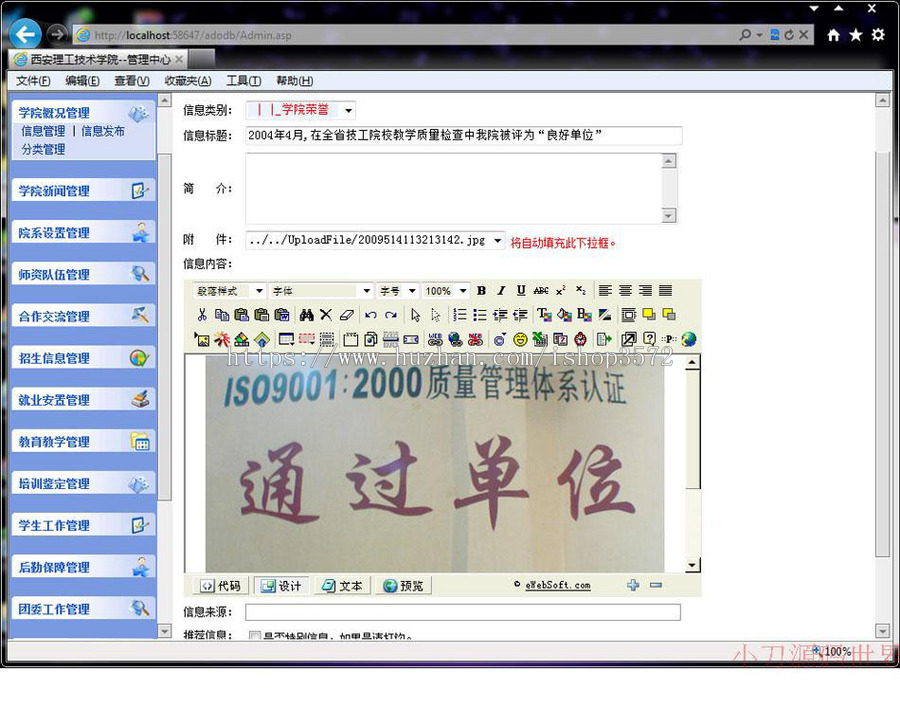Open the 文件(F) menu

[x=33, y=81]
